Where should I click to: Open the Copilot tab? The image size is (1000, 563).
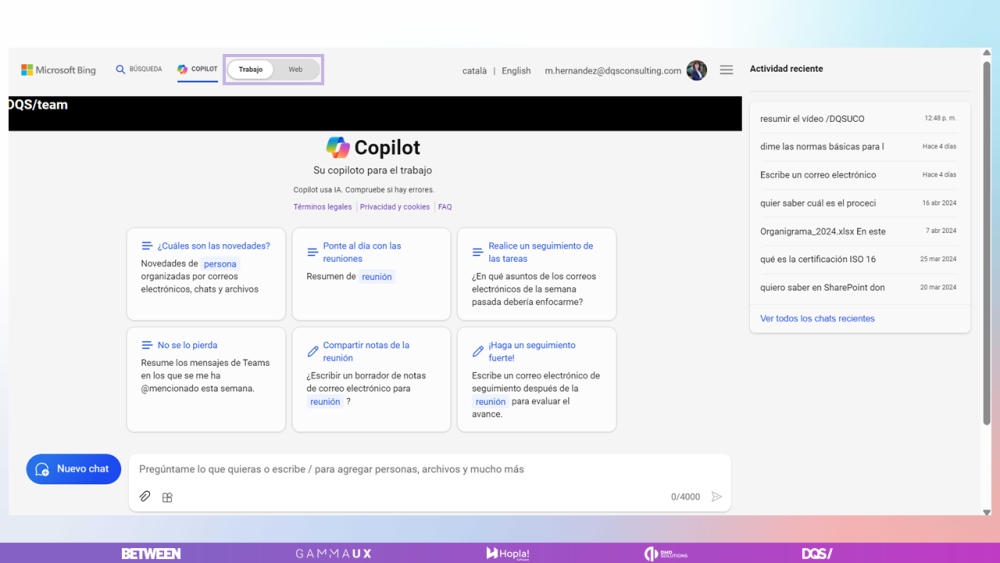pos(197,70)
